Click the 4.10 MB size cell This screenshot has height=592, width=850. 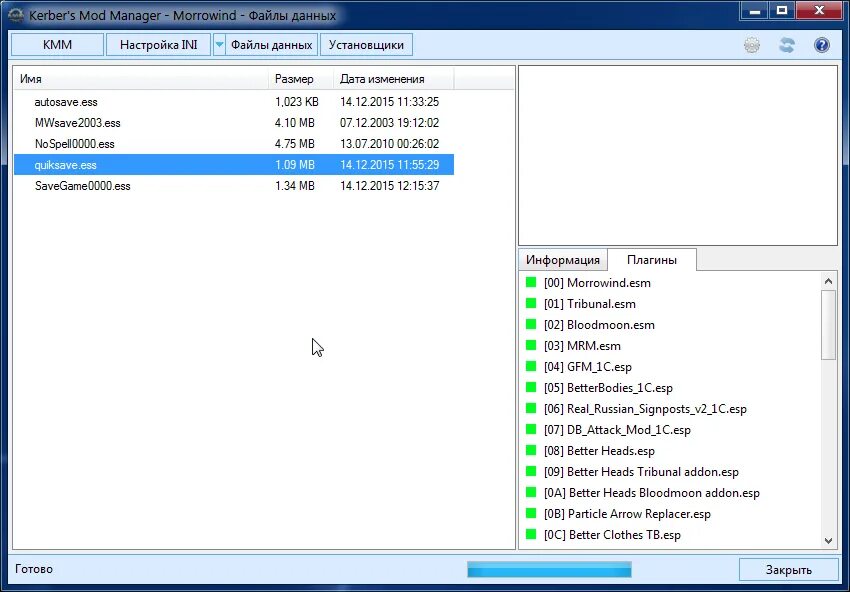tap(294, 123)
